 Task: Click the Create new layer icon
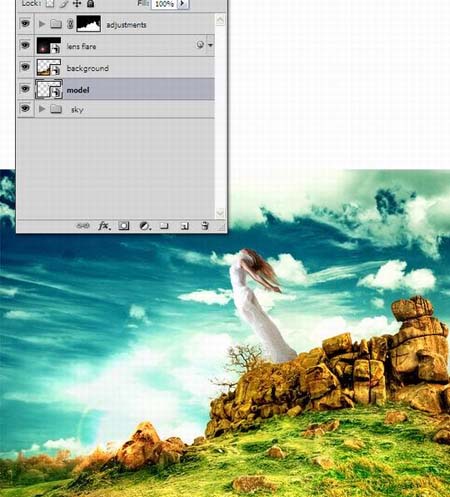click(185, 226)
